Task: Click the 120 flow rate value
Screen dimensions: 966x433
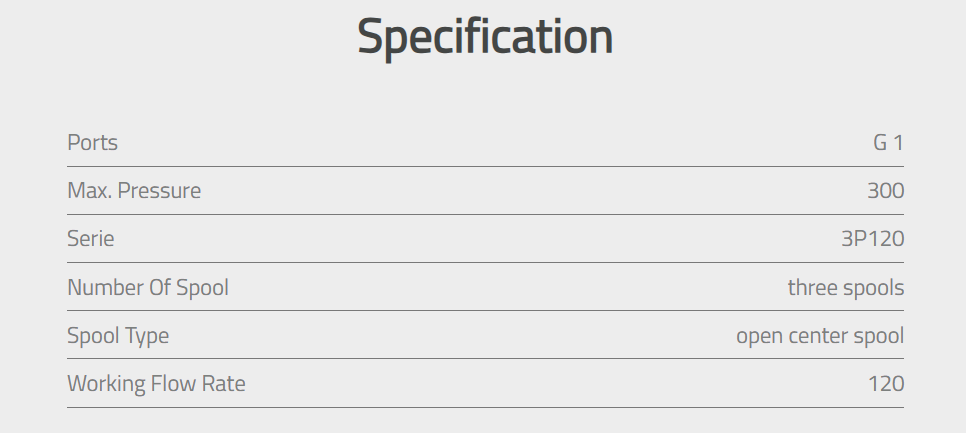Action: [x=886, y=383]
